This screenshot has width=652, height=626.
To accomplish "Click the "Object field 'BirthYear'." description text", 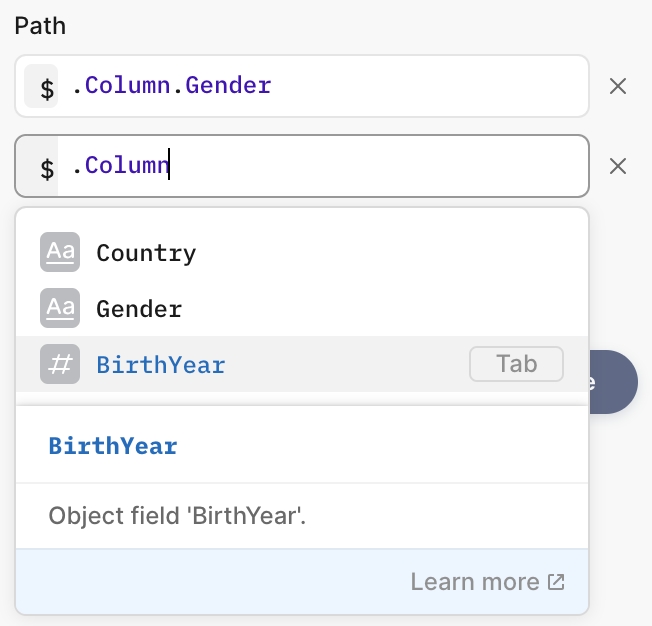I will pos(176,517).
